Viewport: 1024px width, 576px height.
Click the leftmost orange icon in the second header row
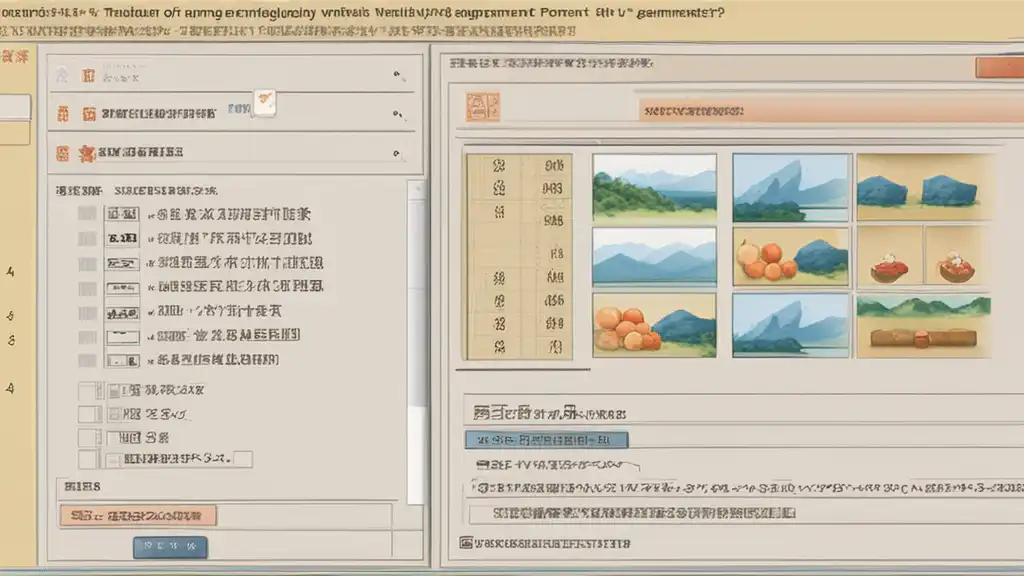[63, 114]
